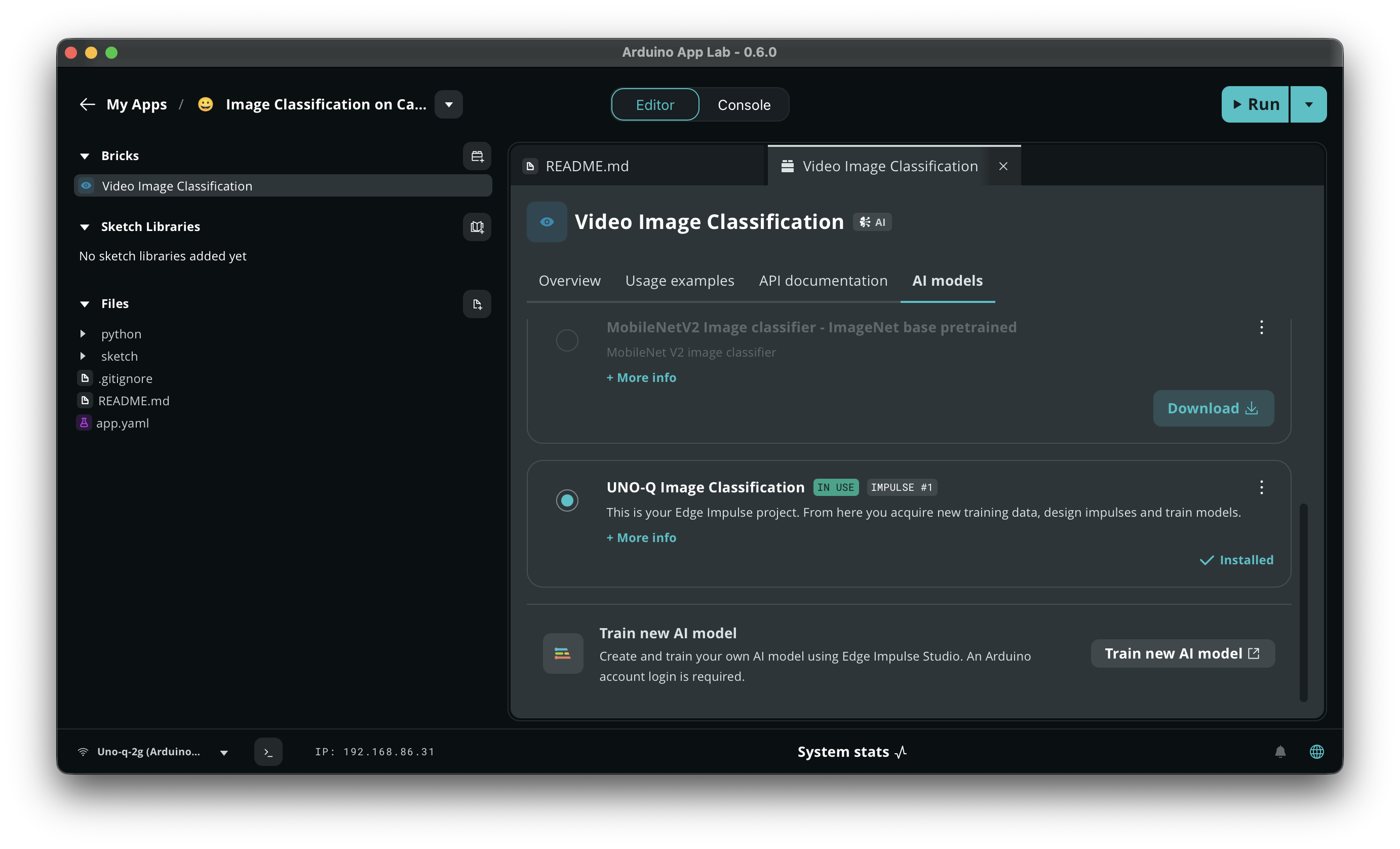Image resolution: width=1400 pixels, height=849 pixels.
Task: Select the MobileNetV2 Image classifier radio button
Action: click(567, 340)
